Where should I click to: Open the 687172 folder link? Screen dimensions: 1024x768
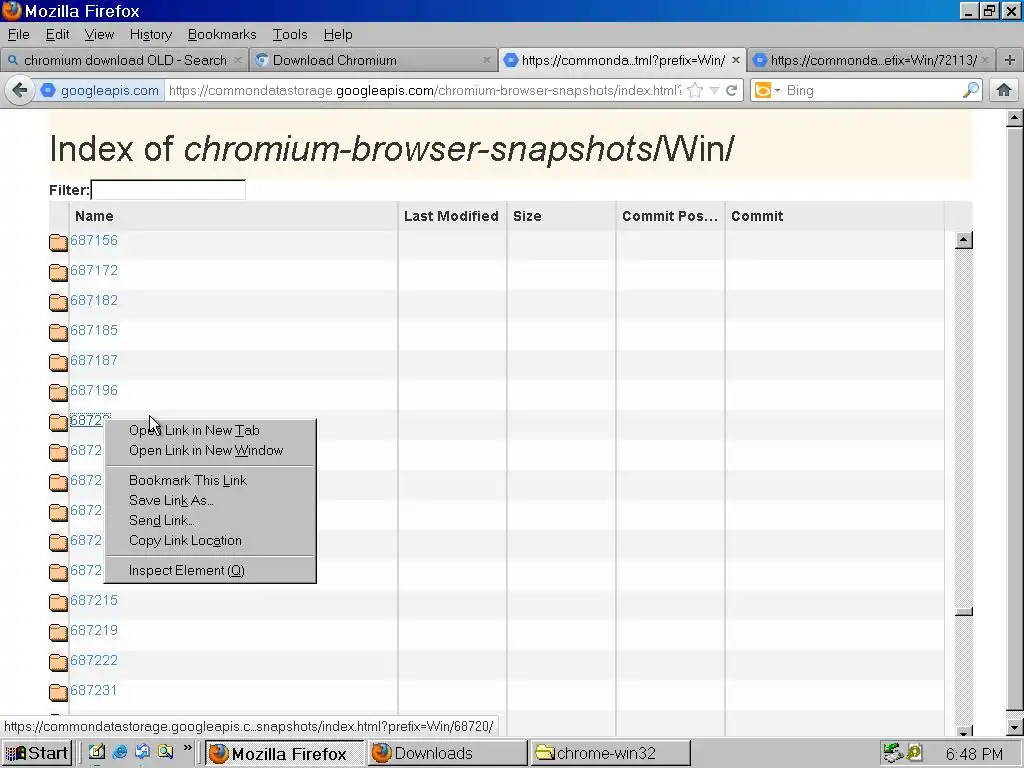click(94, 270)
